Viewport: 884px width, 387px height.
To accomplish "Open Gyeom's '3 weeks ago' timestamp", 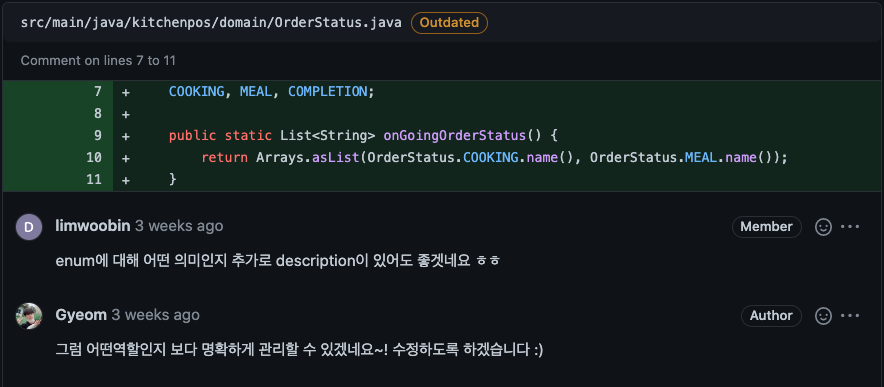I will (156, 315).
